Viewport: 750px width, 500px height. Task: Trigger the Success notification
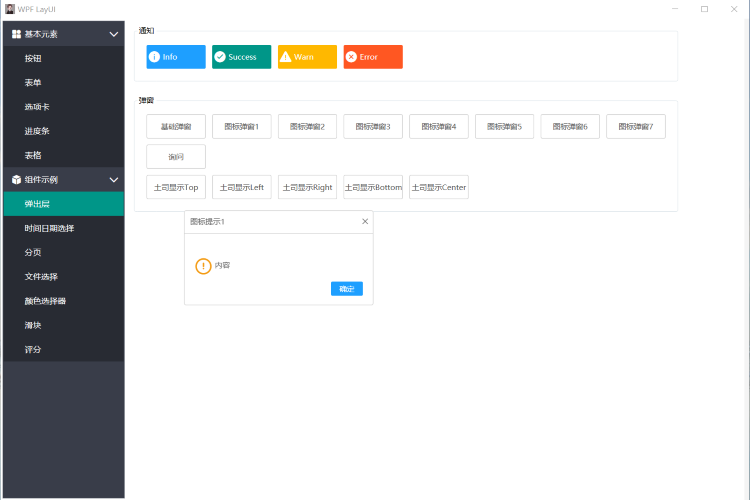pyautogui.click(x=242, y=57)
